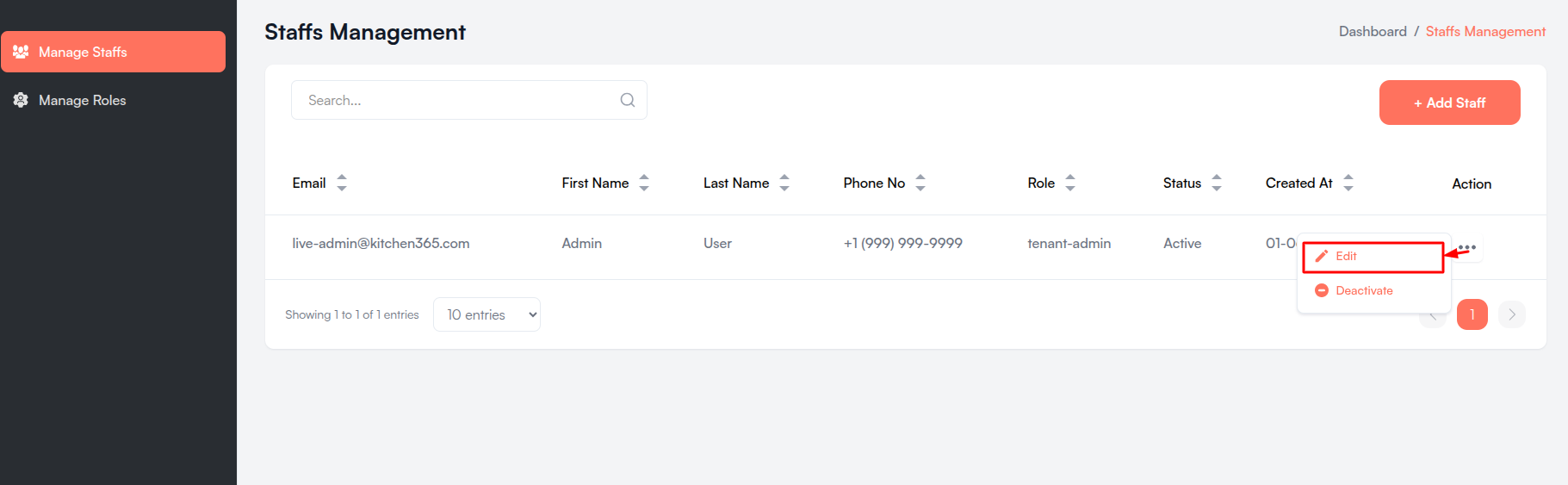The image size is (1568, 485).
Task: Click the Manage Staffs people icon
Action: pos(21,52)
